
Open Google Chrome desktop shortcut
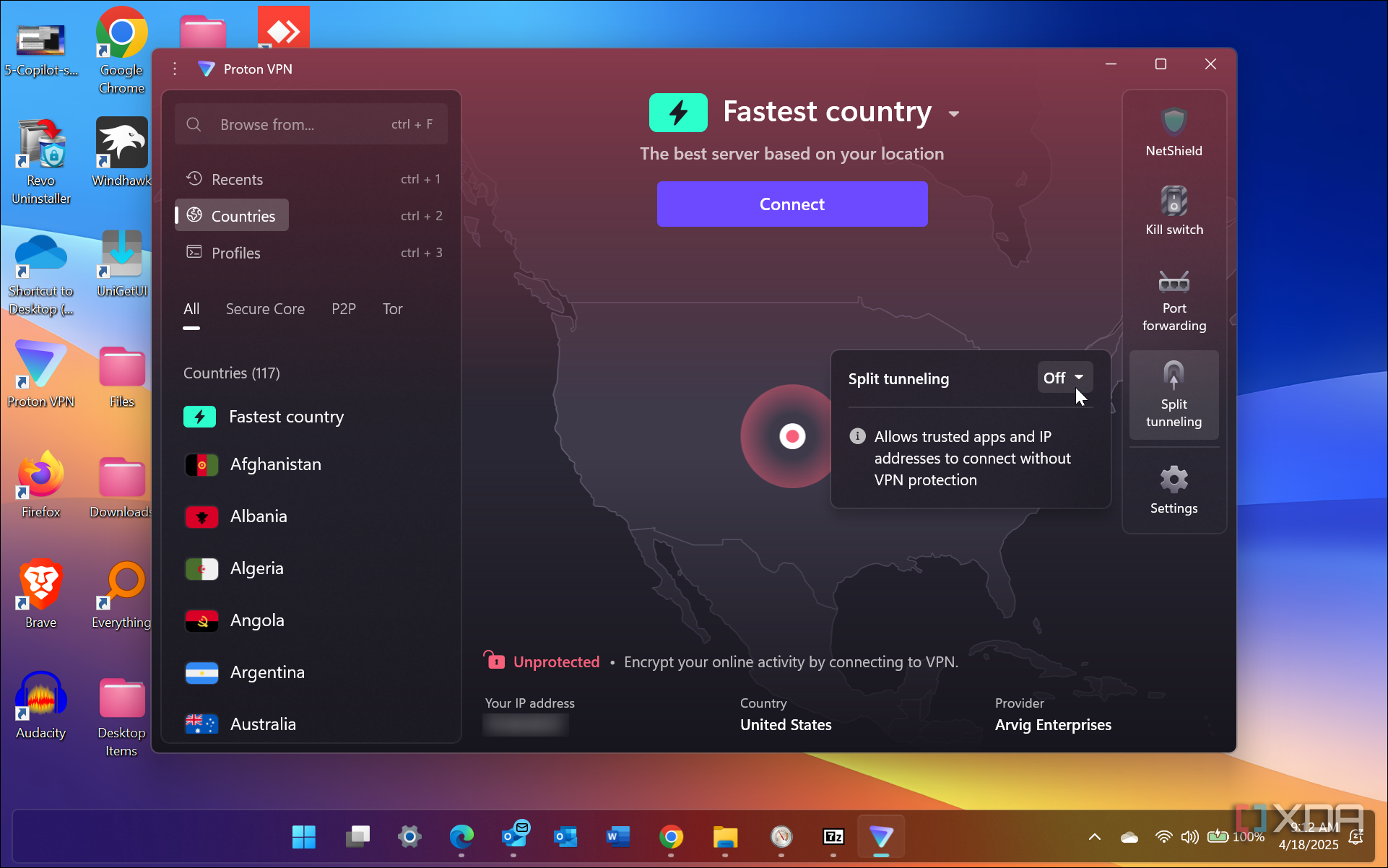click(121, 51)
